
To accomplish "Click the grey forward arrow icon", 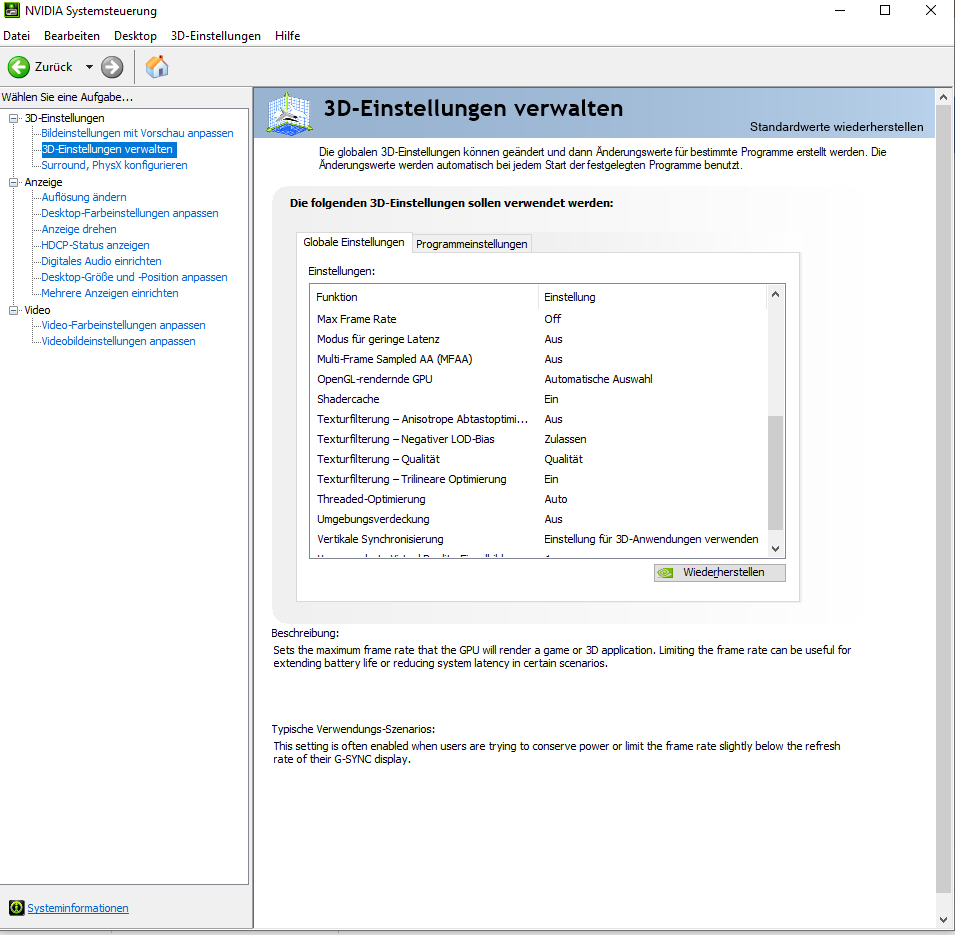I will tap(112, 67).
